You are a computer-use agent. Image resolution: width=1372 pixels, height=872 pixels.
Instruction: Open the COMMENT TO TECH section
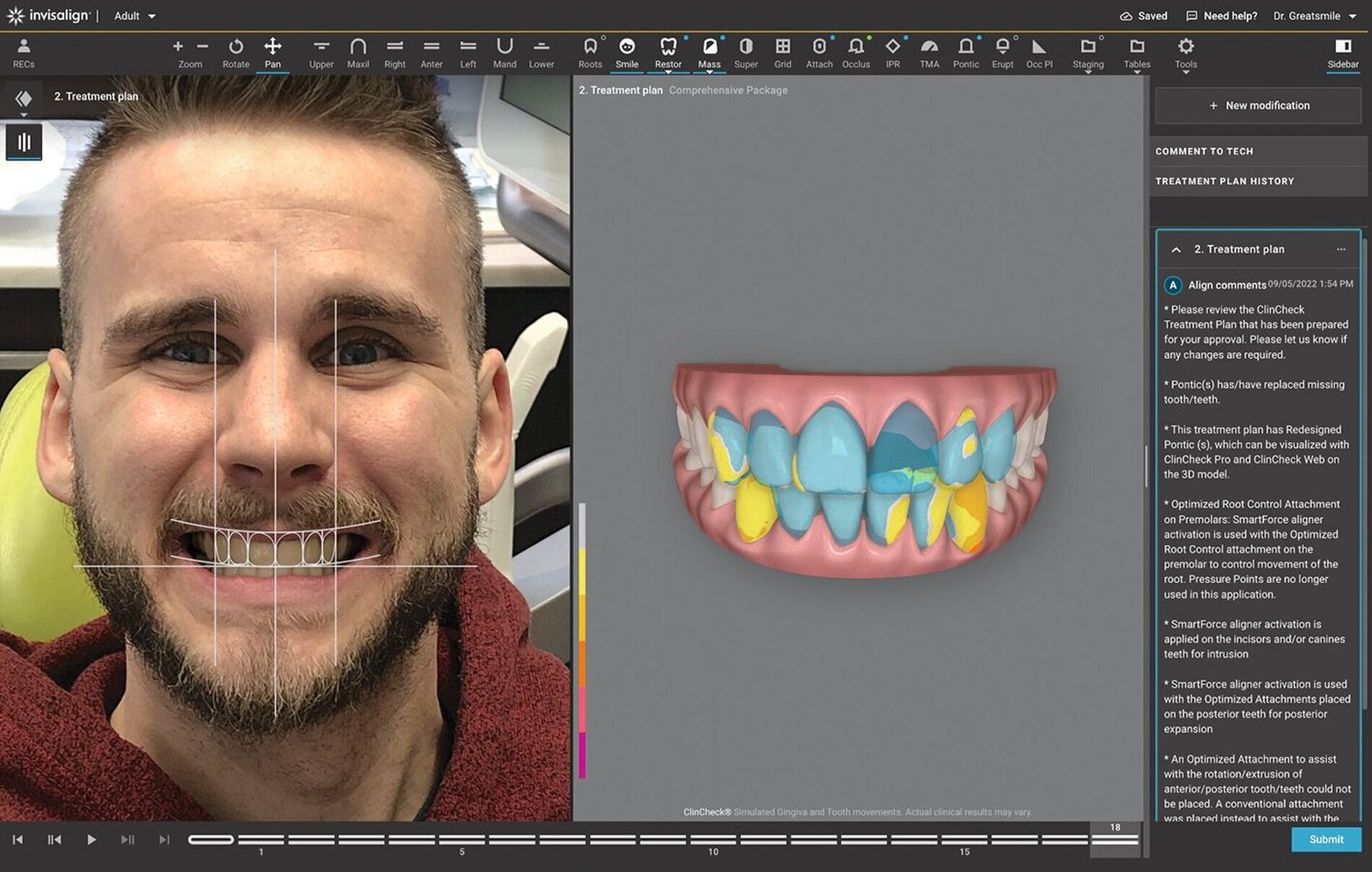pos(1205,151)
